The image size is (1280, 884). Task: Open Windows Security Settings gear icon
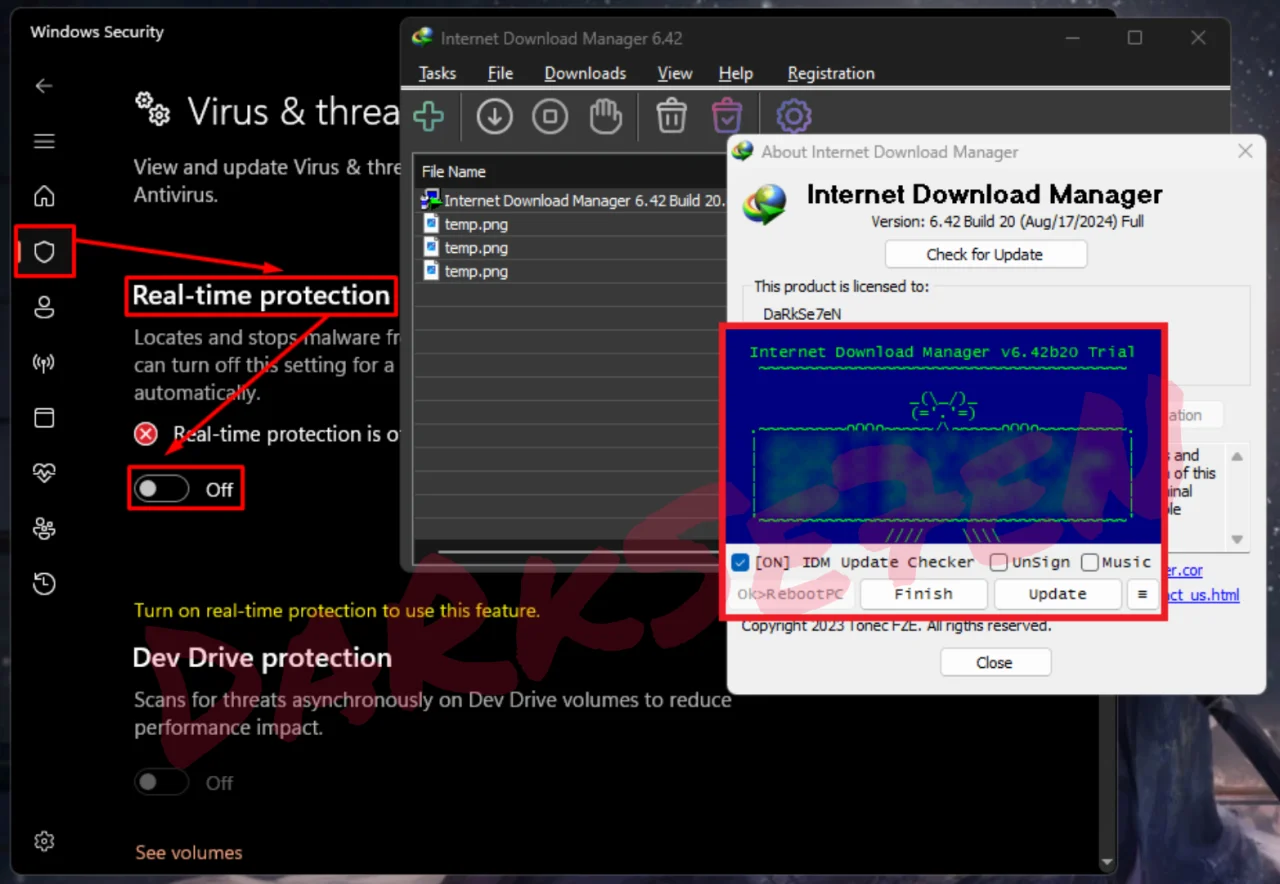[44, 841]
